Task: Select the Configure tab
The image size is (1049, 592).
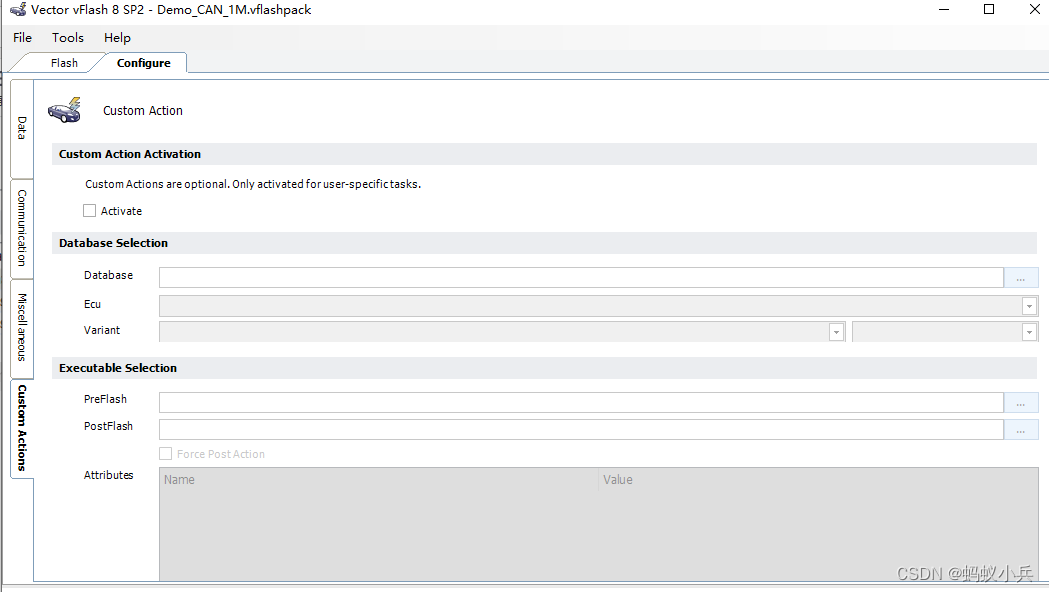Action: [143, 63]
